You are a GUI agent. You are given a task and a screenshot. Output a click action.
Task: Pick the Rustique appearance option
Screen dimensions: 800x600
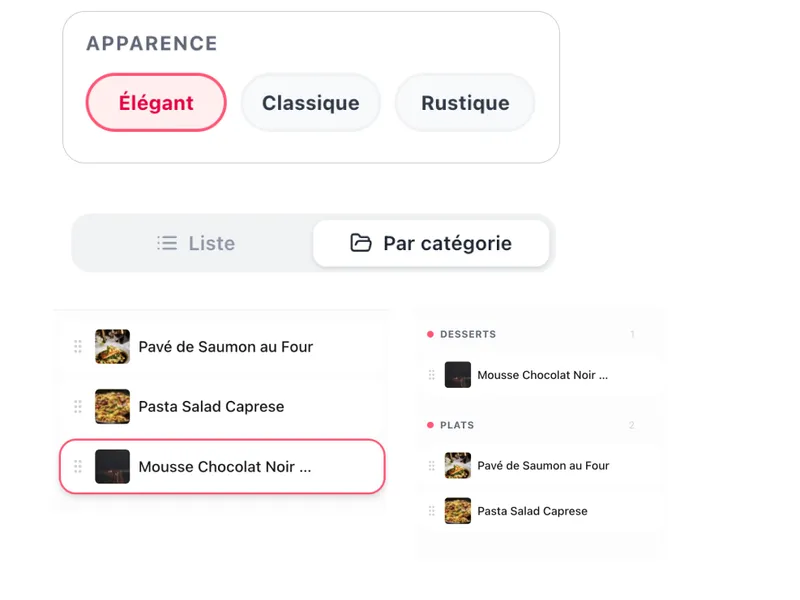pos(465,103)
